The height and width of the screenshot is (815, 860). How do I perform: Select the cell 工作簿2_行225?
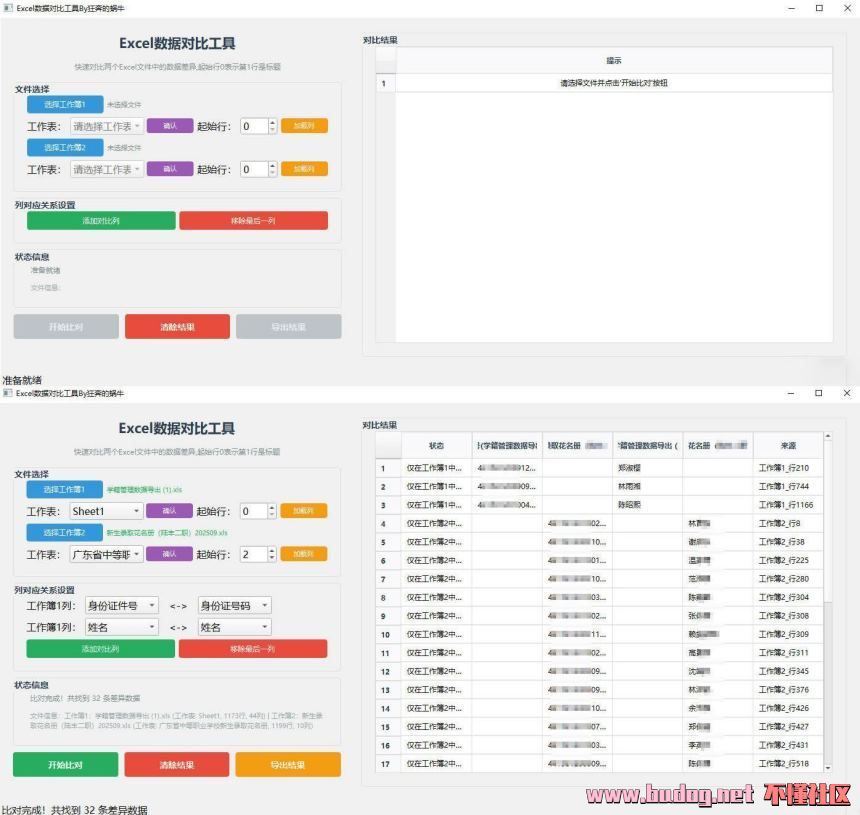[x=788, y=560]
